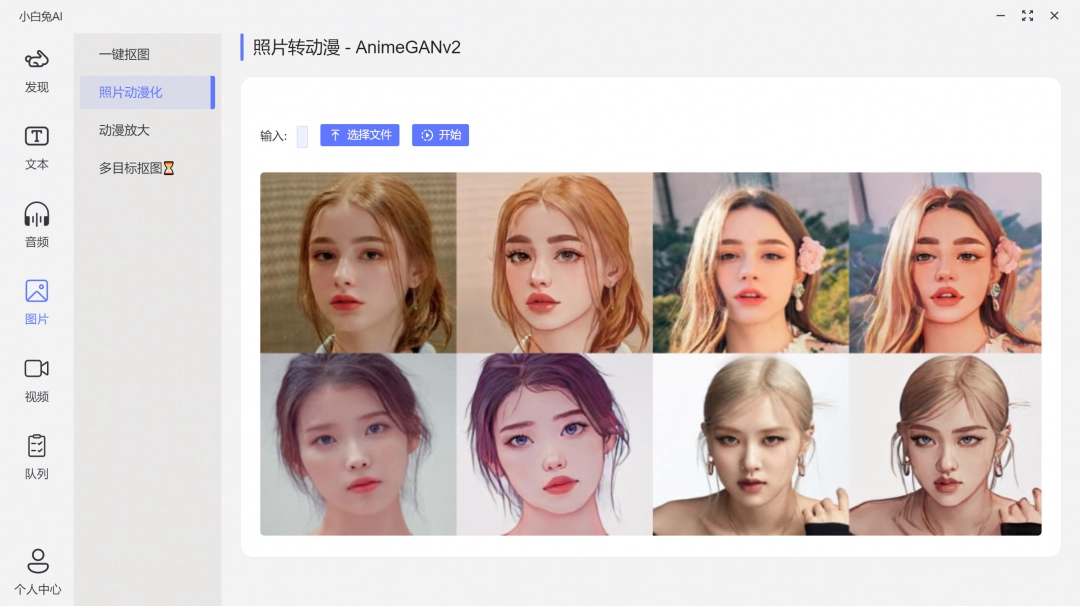Click the 输入 input field
The image size is (1080, 606).
302,135
